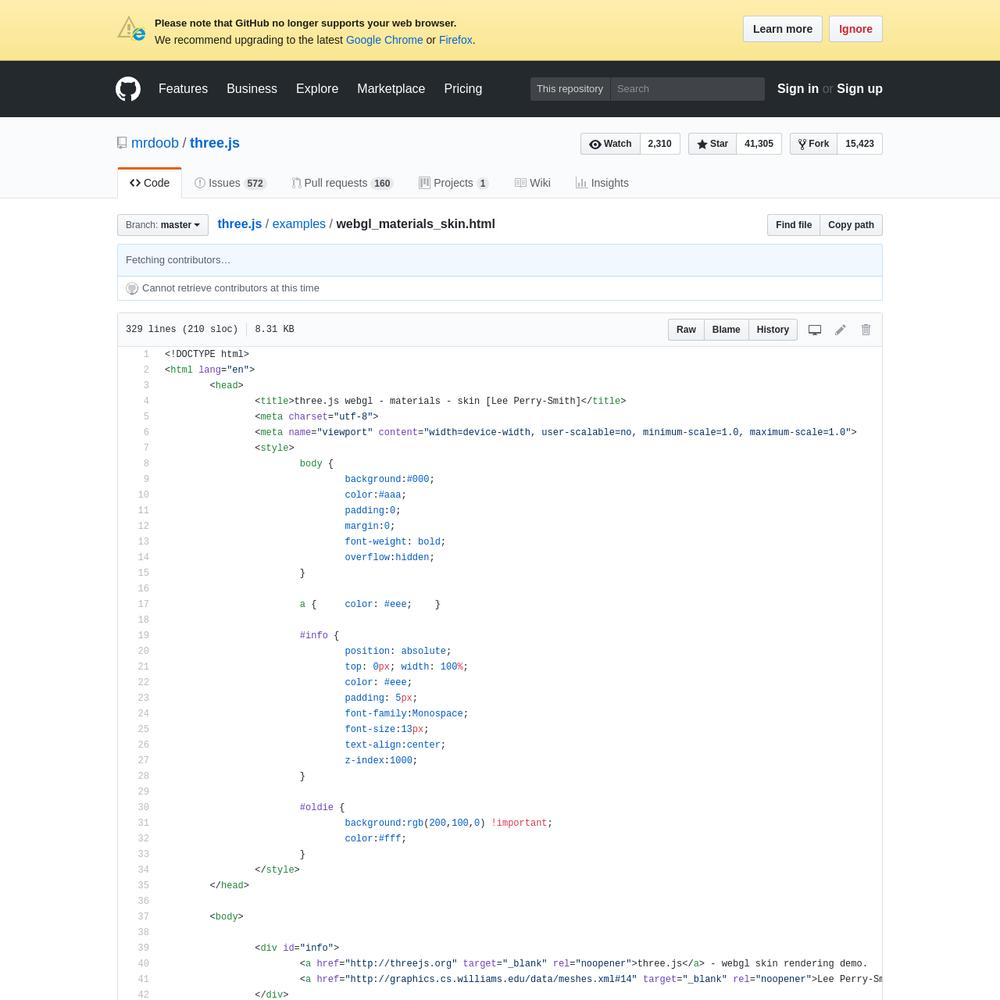Click the Find file button
The image size is (1000, 1000).
point(794,225)
